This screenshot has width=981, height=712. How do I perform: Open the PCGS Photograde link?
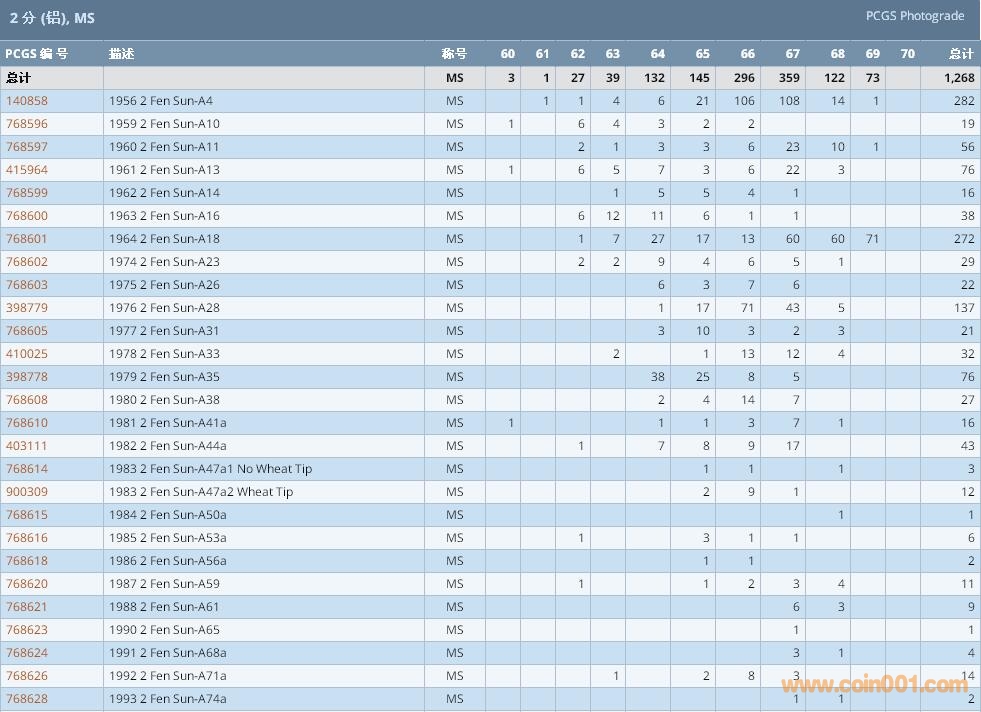coord(914,16)
